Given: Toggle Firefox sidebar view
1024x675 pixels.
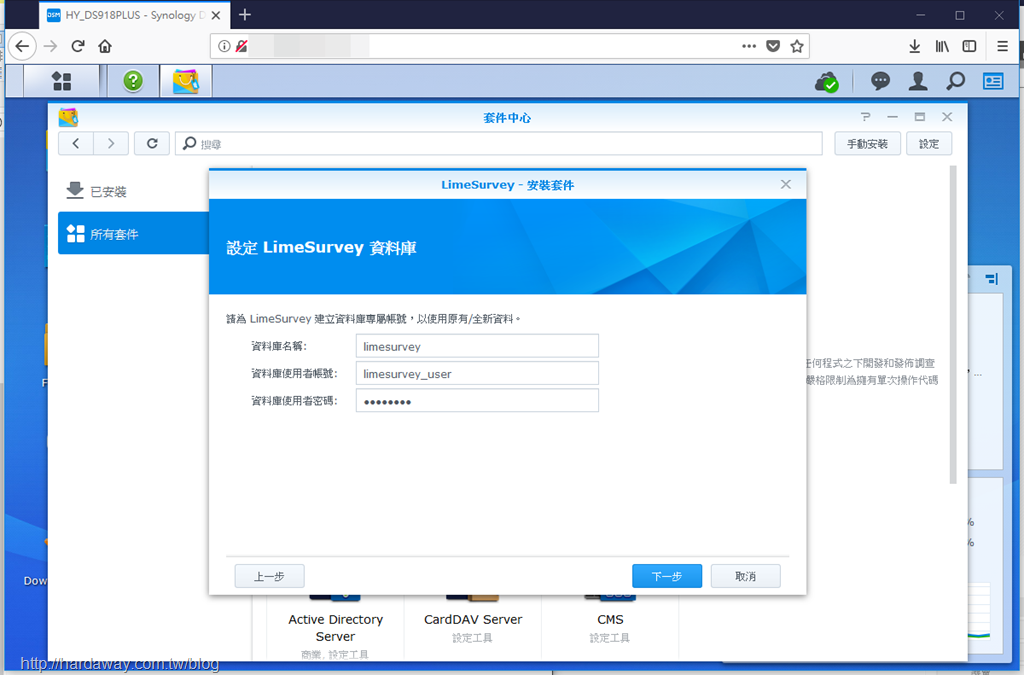Looking at the screenshot, I should 969,46.
